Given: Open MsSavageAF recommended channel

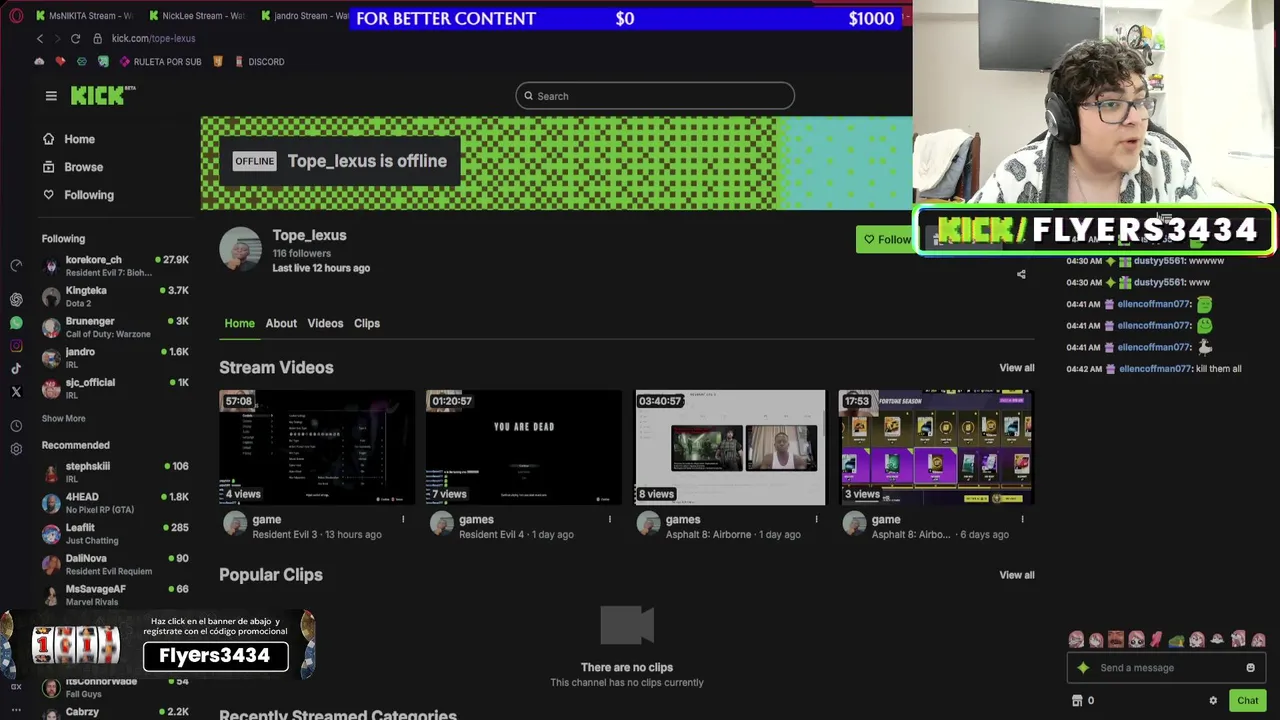Looking at the screenshot, I should (115, 595).
